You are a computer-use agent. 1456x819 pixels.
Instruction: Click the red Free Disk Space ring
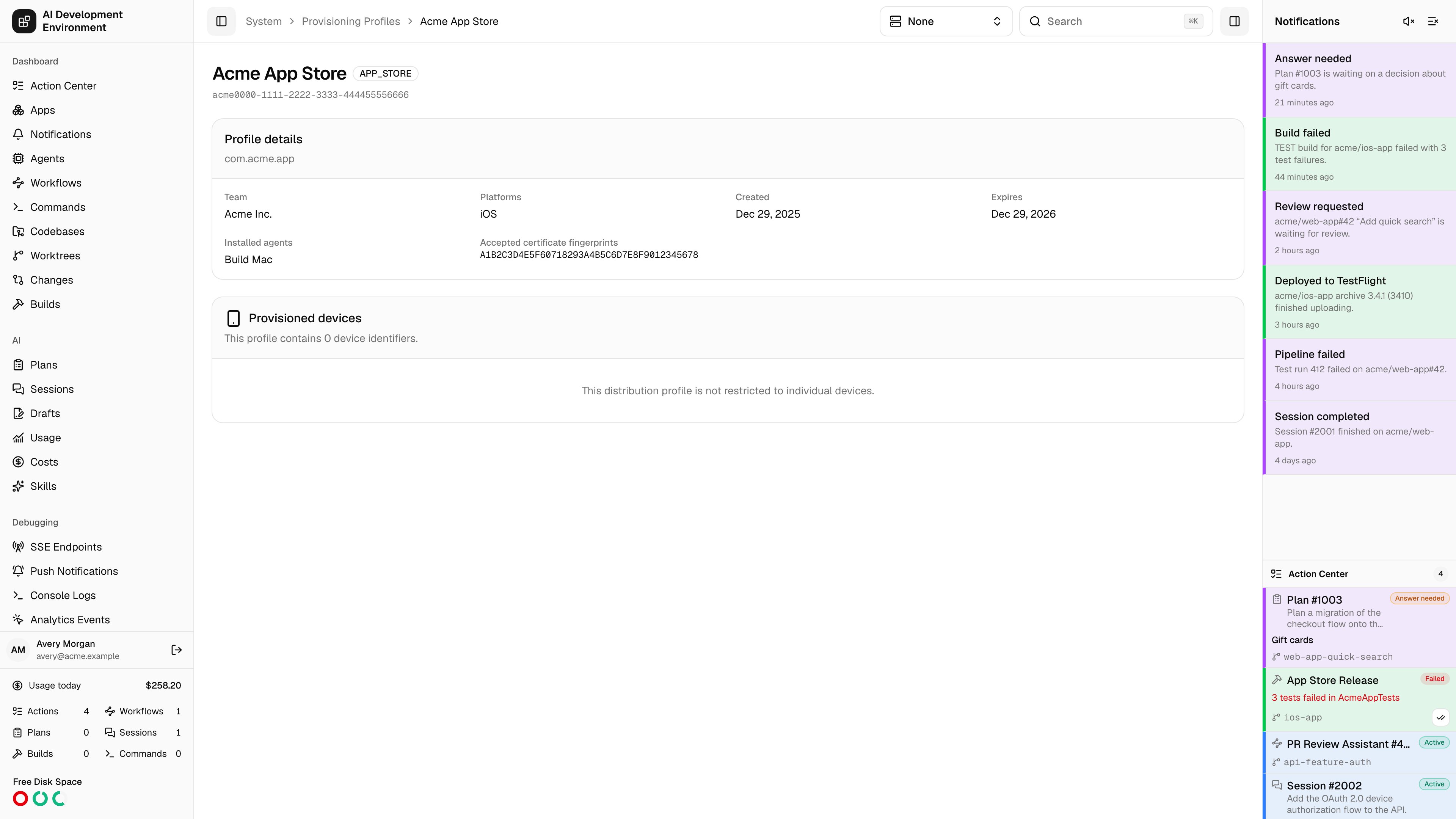coord(20,799)
